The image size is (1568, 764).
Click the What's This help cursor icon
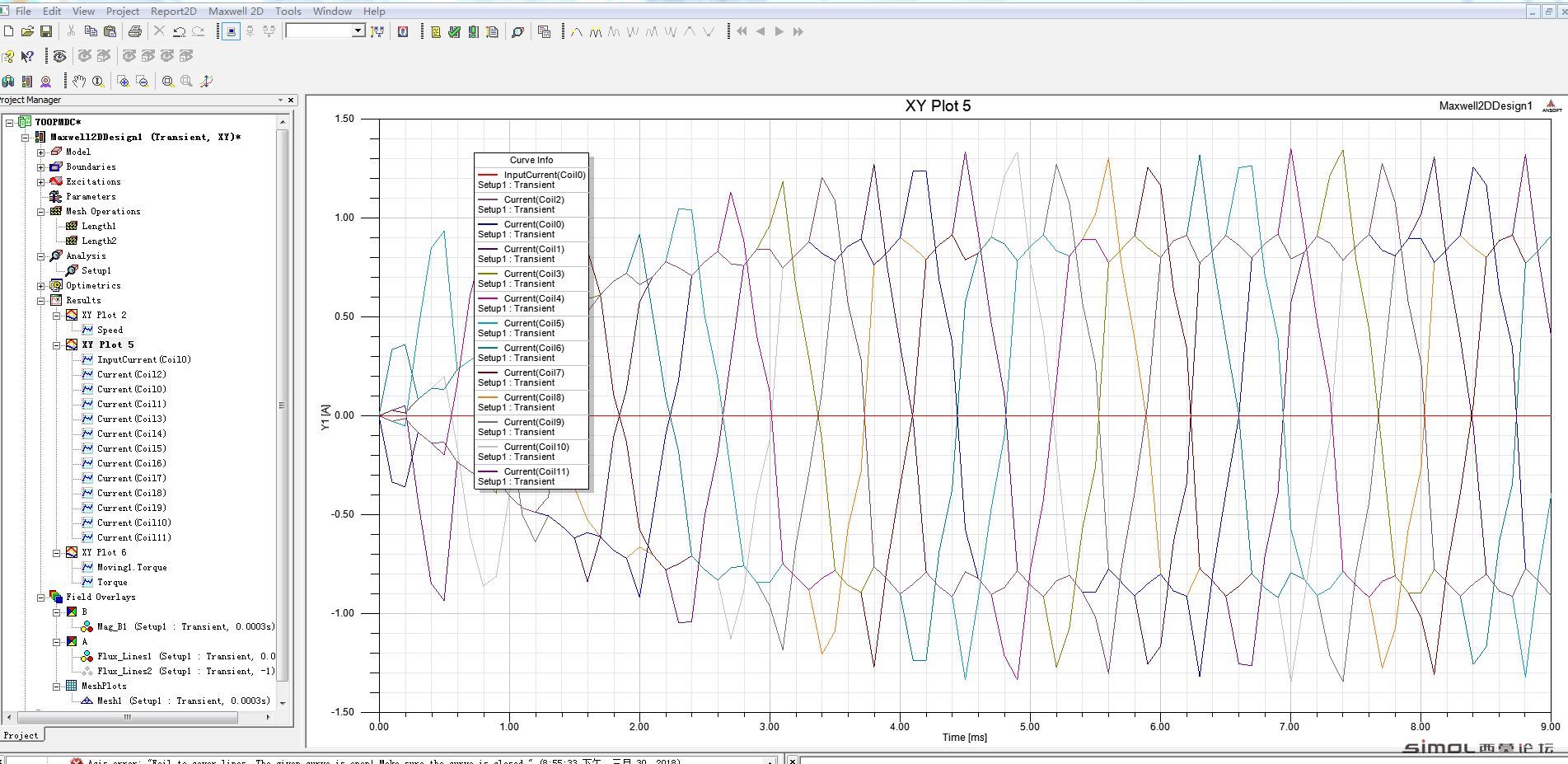point(27,56)
